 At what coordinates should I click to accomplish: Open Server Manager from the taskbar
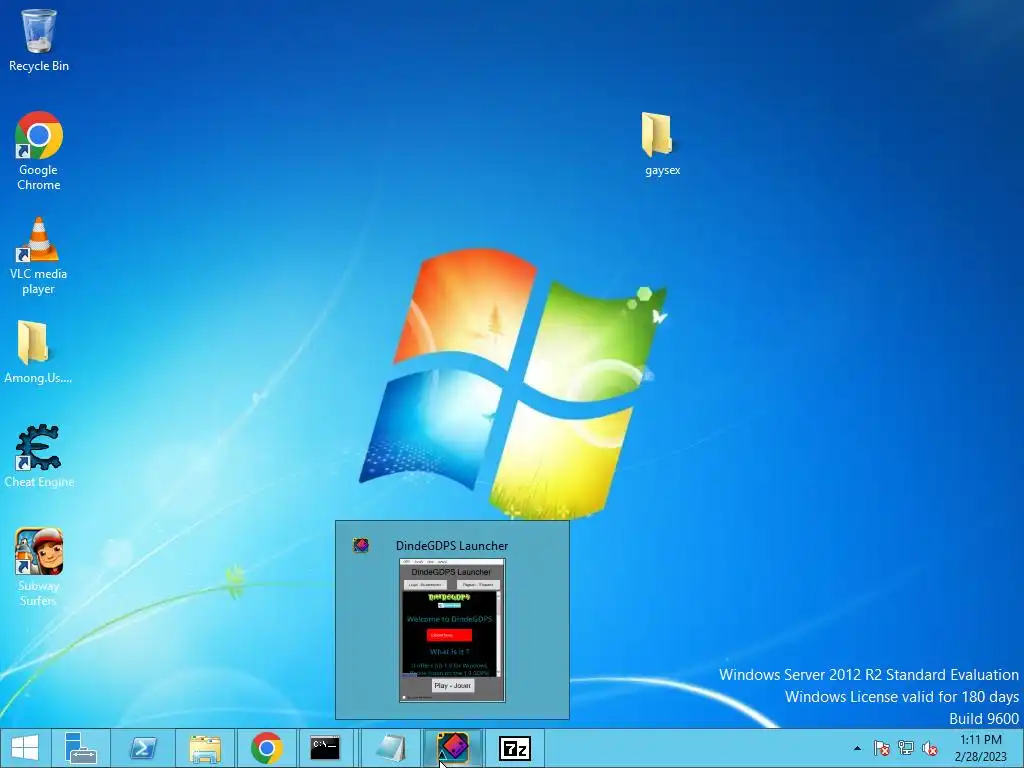point(81,748)
